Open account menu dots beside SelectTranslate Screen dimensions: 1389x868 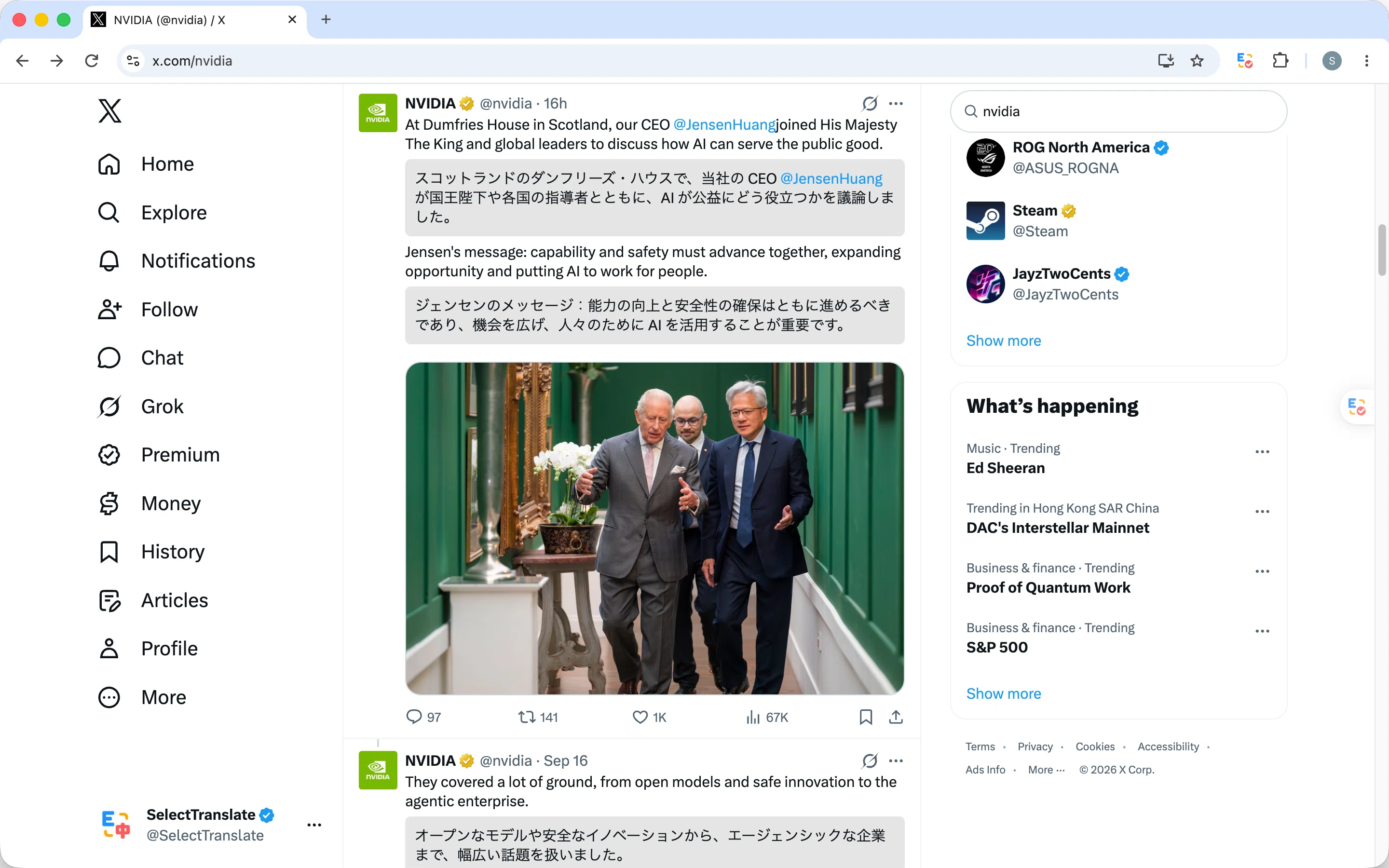[314, 825]
